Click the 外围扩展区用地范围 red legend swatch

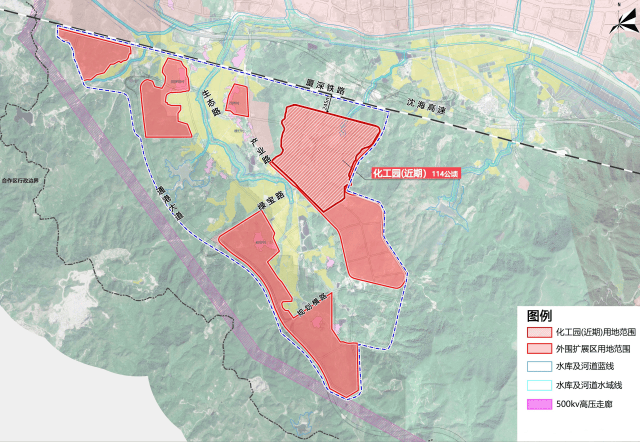pyautogui.click(x=539, y=349)
